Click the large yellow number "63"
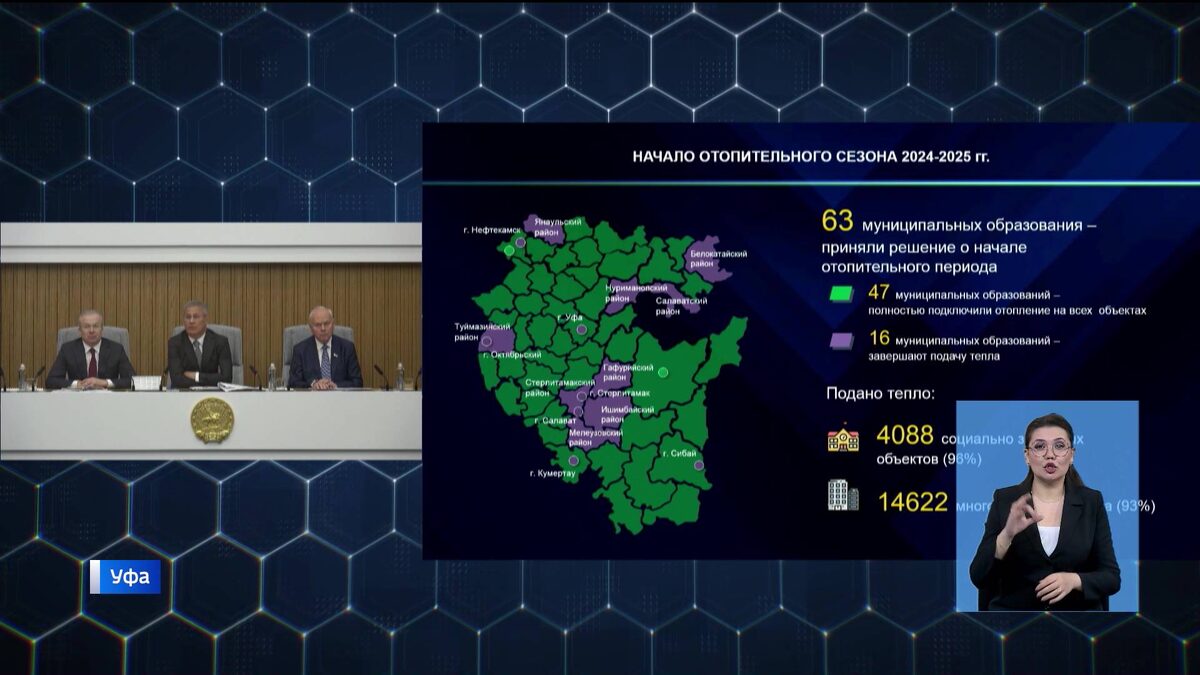This screenshot has width=1200, height=675. tap(837, 221)
